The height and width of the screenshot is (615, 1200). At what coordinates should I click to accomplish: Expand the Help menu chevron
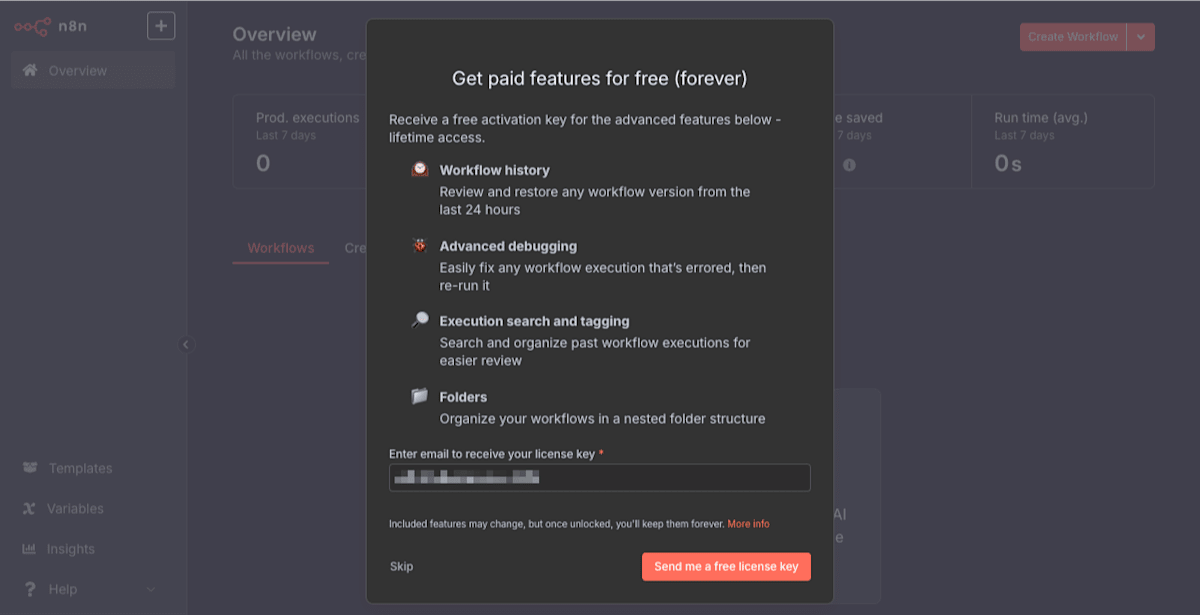[151, 590]
